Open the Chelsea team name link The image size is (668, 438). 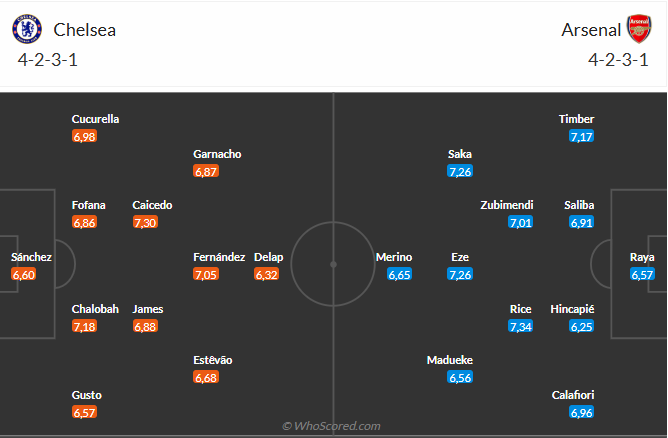[x=85, y=30]
